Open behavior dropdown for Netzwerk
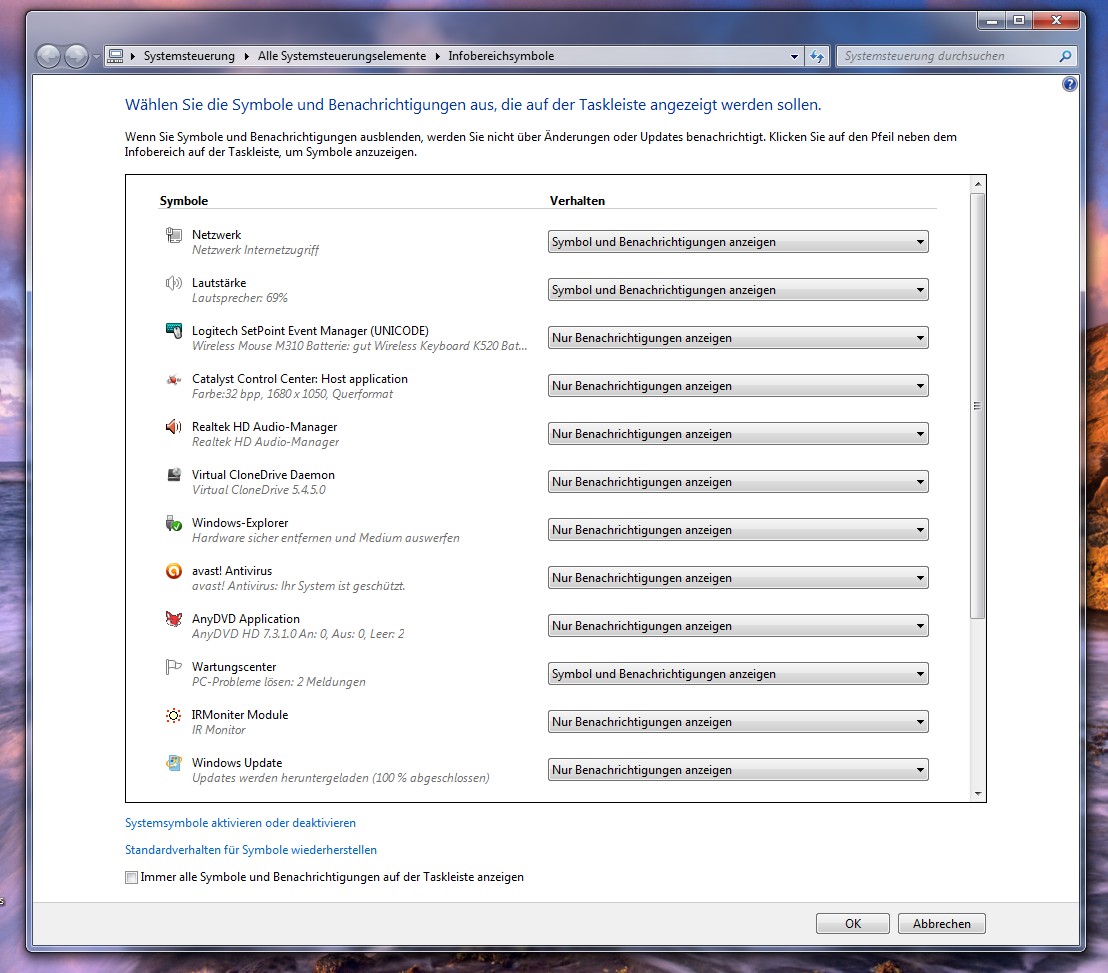 coord(738,242)
